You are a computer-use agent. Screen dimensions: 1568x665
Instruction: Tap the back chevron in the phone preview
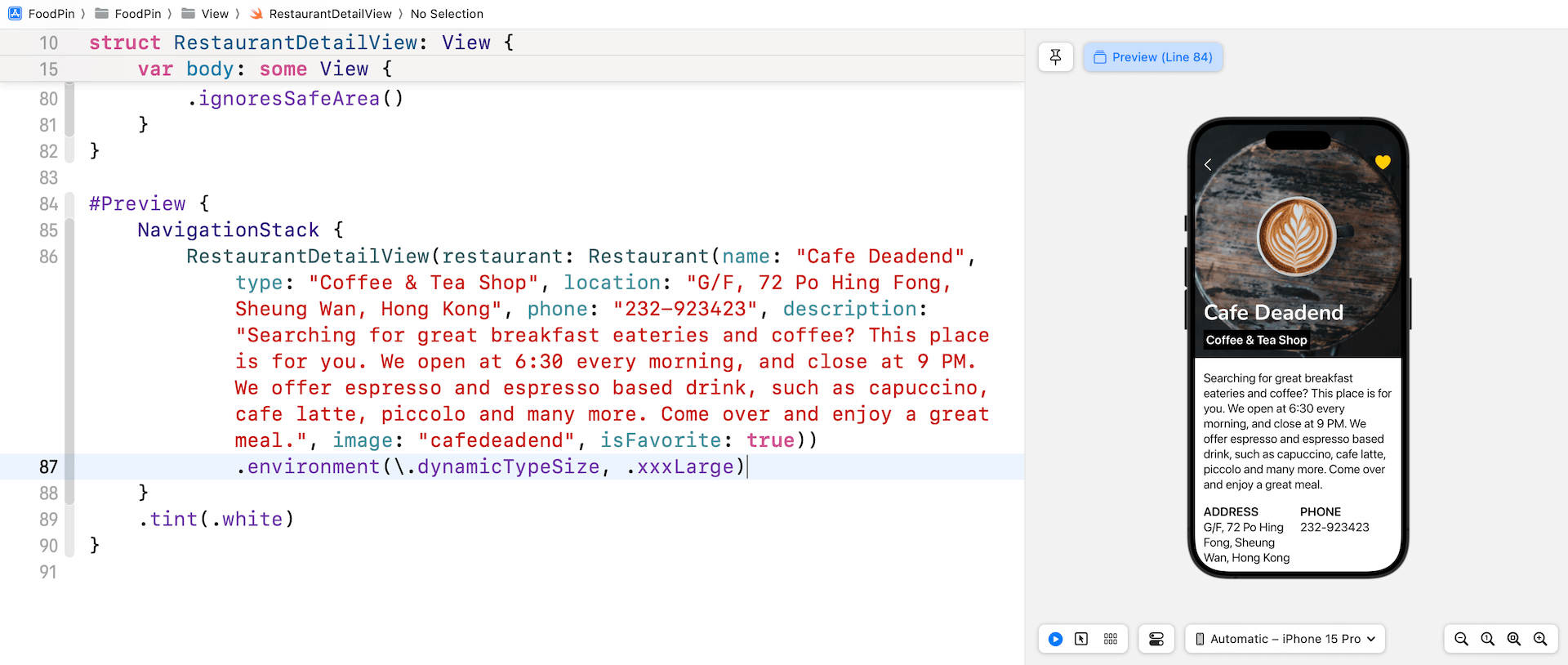pos(1208,165)
